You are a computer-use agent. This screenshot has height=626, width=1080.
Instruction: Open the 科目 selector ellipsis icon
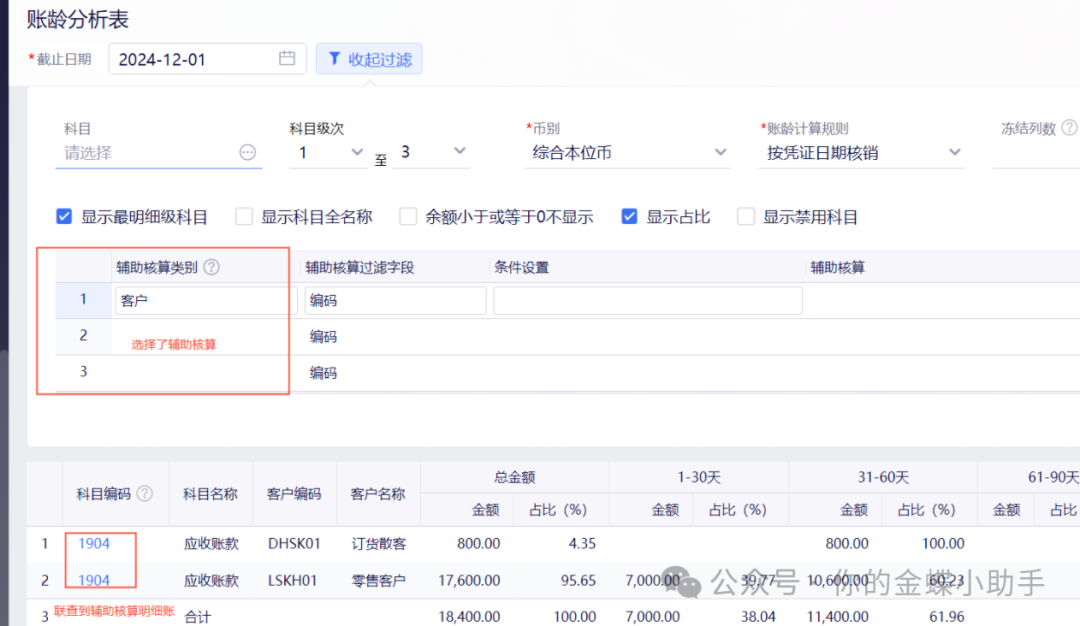coord(247,152)
